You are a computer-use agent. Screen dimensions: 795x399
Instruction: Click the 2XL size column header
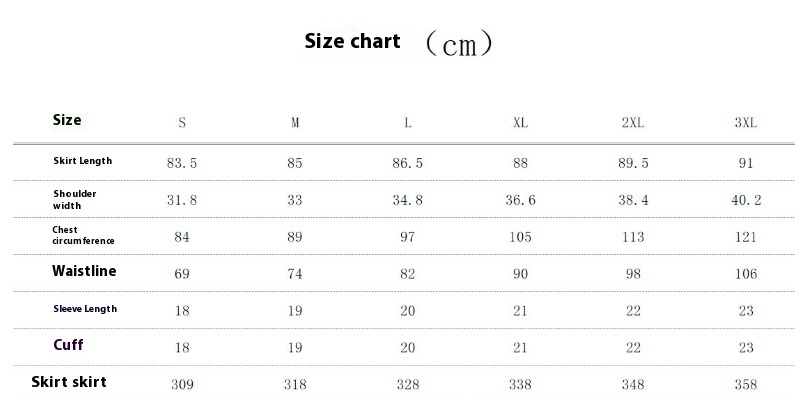point(633,123)
